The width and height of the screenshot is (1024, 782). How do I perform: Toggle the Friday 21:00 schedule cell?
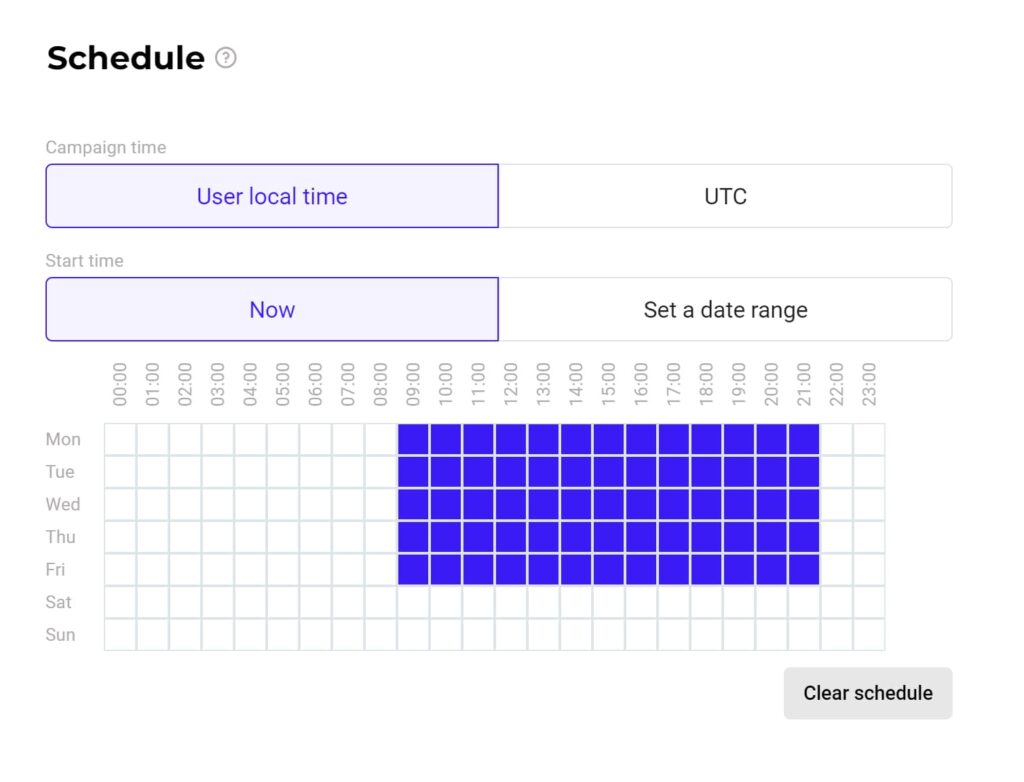click(x=804, y=569)
